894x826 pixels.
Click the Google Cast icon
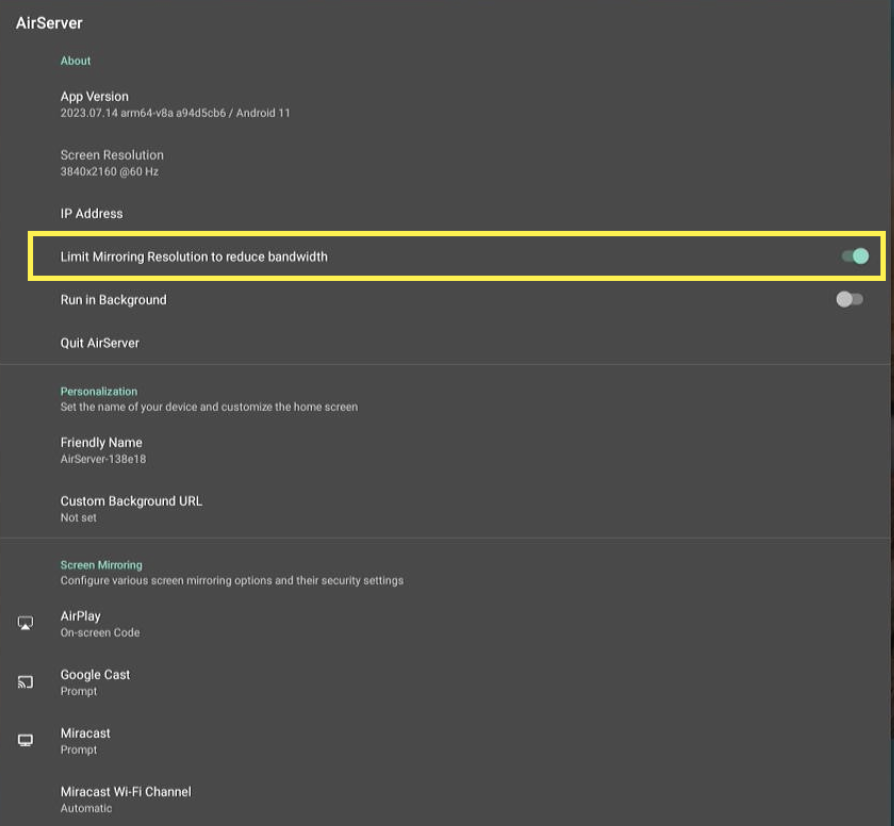pyautogui.click(x=26, y=682)
